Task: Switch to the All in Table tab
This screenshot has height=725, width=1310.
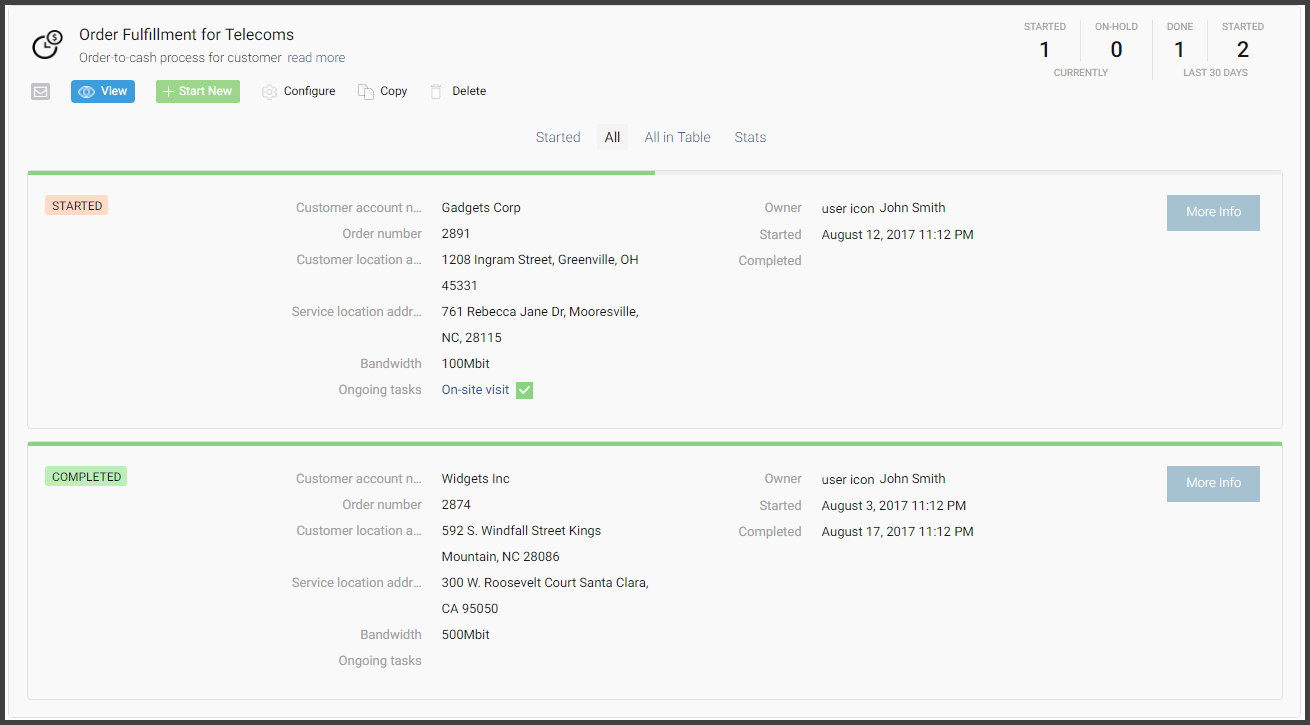Action: pyautogui.click(x=677, y=137)
